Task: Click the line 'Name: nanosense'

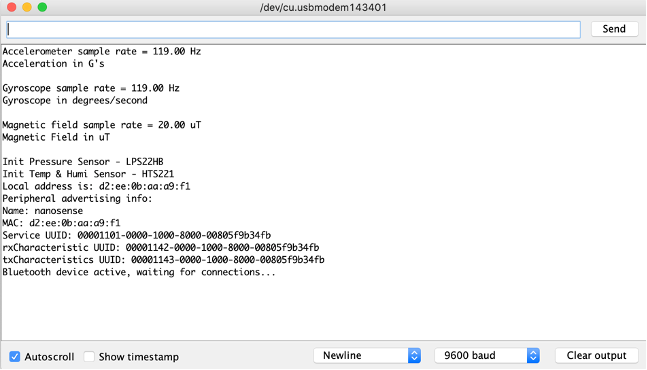Action: (x=43, y=211)
